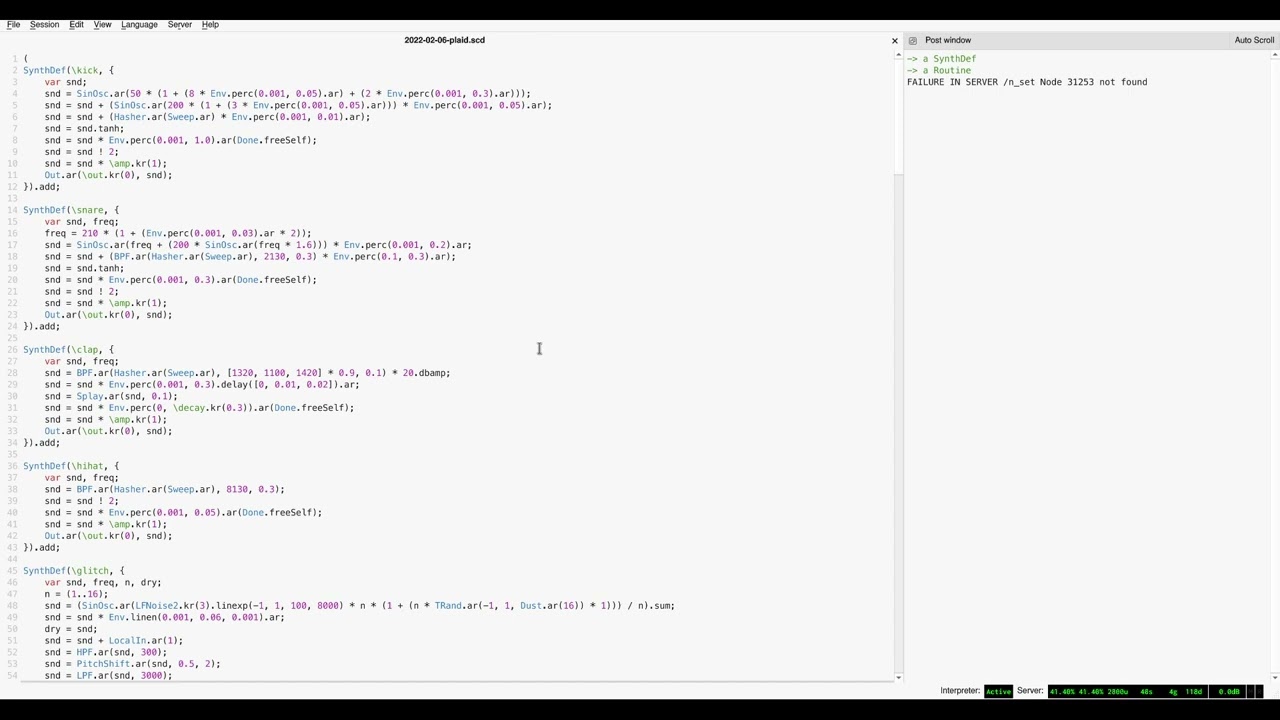1280x720 pixels.
Task: Click the 'var snd, freq, n, dry;' line
Action: pyautogui.click(x=103, y=582)
